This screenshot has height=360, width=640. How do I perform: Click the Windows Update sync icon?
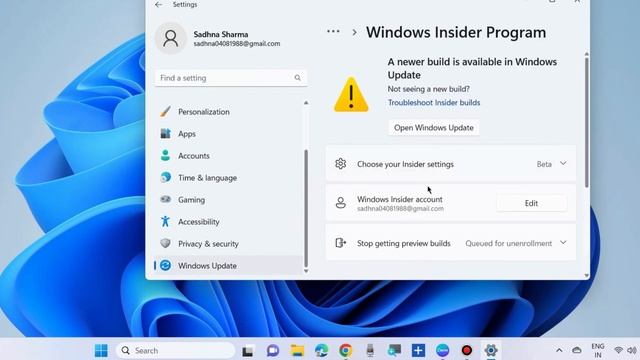point(165,265)
